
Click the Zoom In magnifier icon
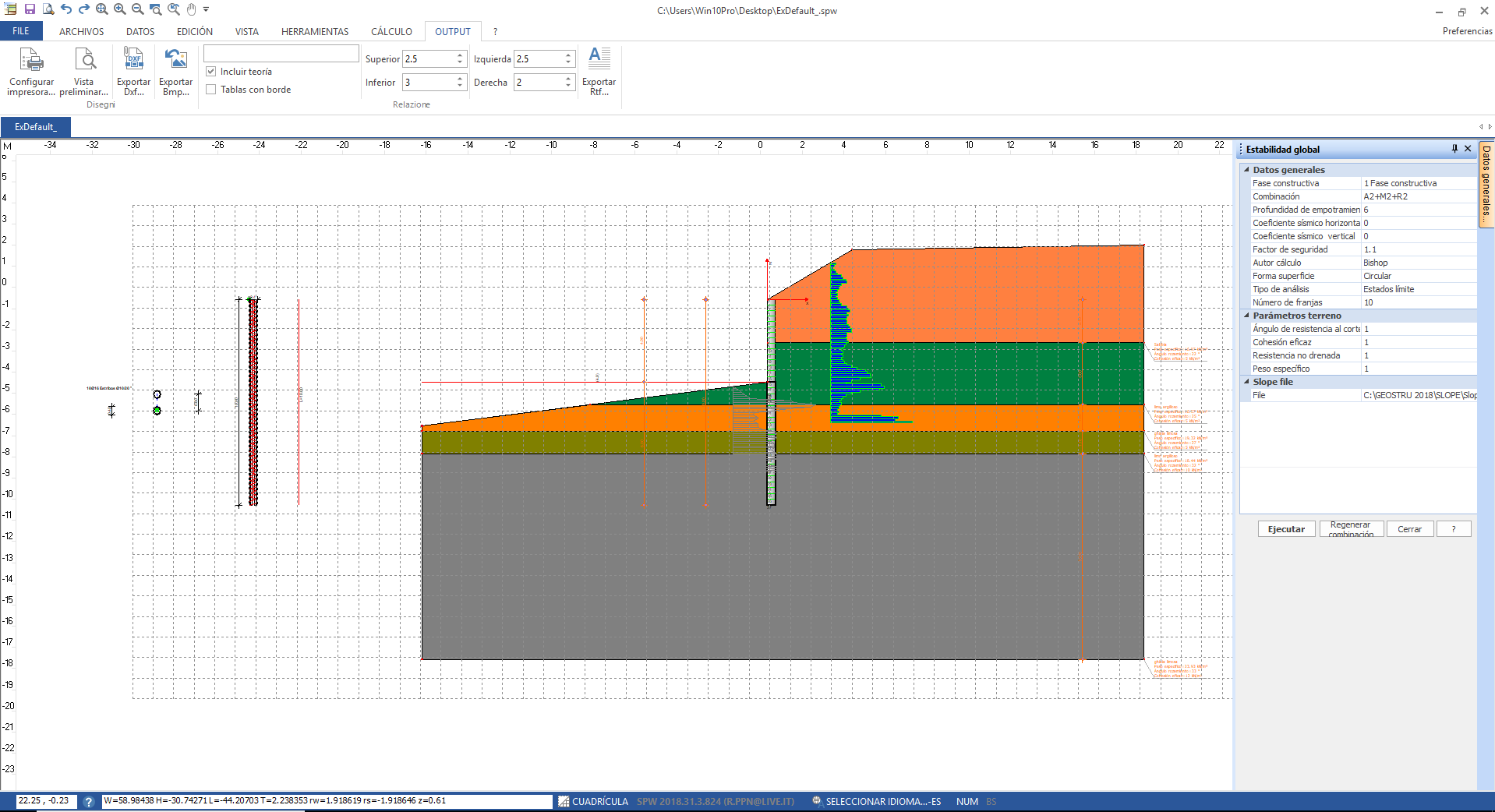coord(119,9)
